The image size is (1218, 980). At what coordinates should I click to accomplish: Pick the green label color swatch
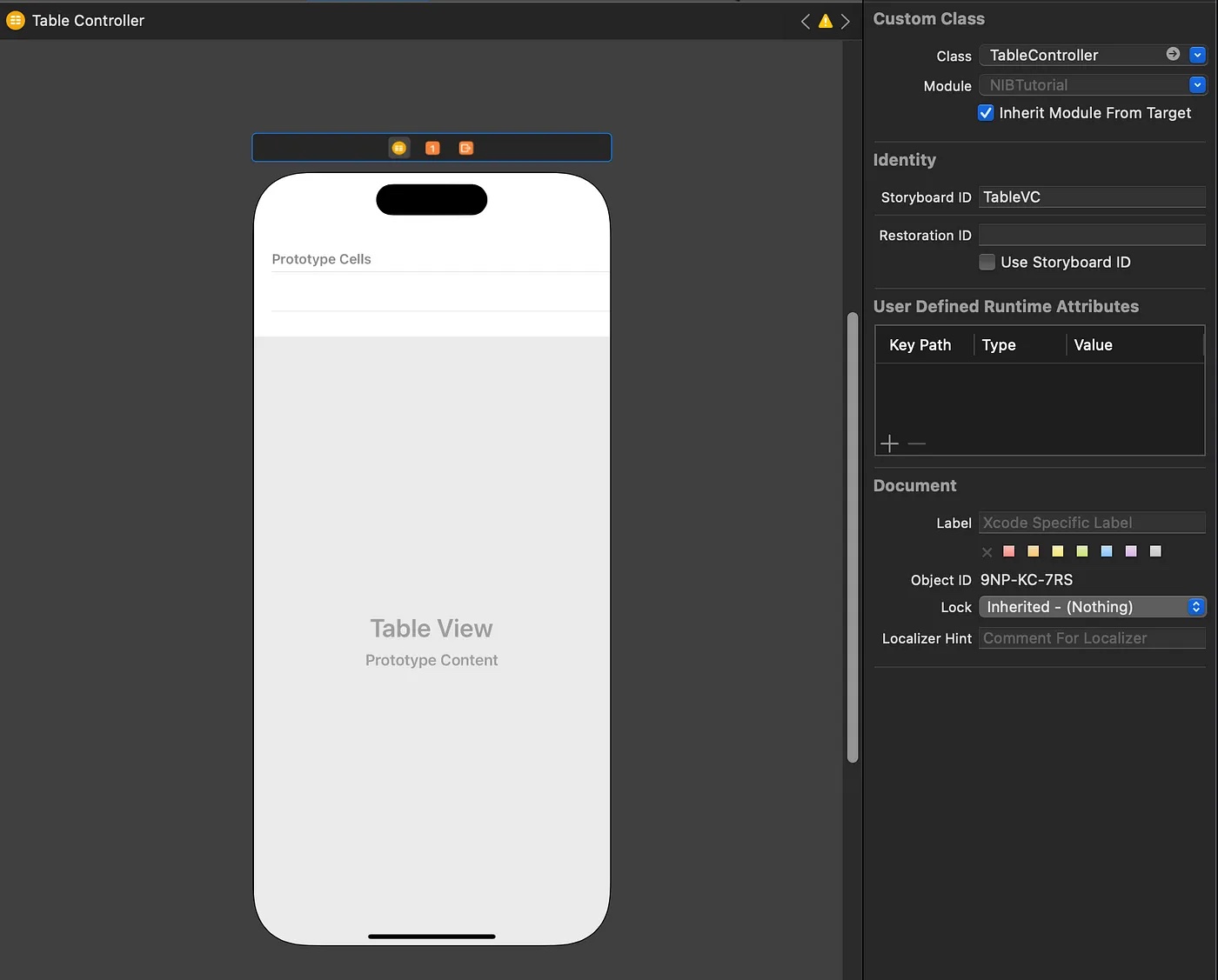click(1082, 551)
